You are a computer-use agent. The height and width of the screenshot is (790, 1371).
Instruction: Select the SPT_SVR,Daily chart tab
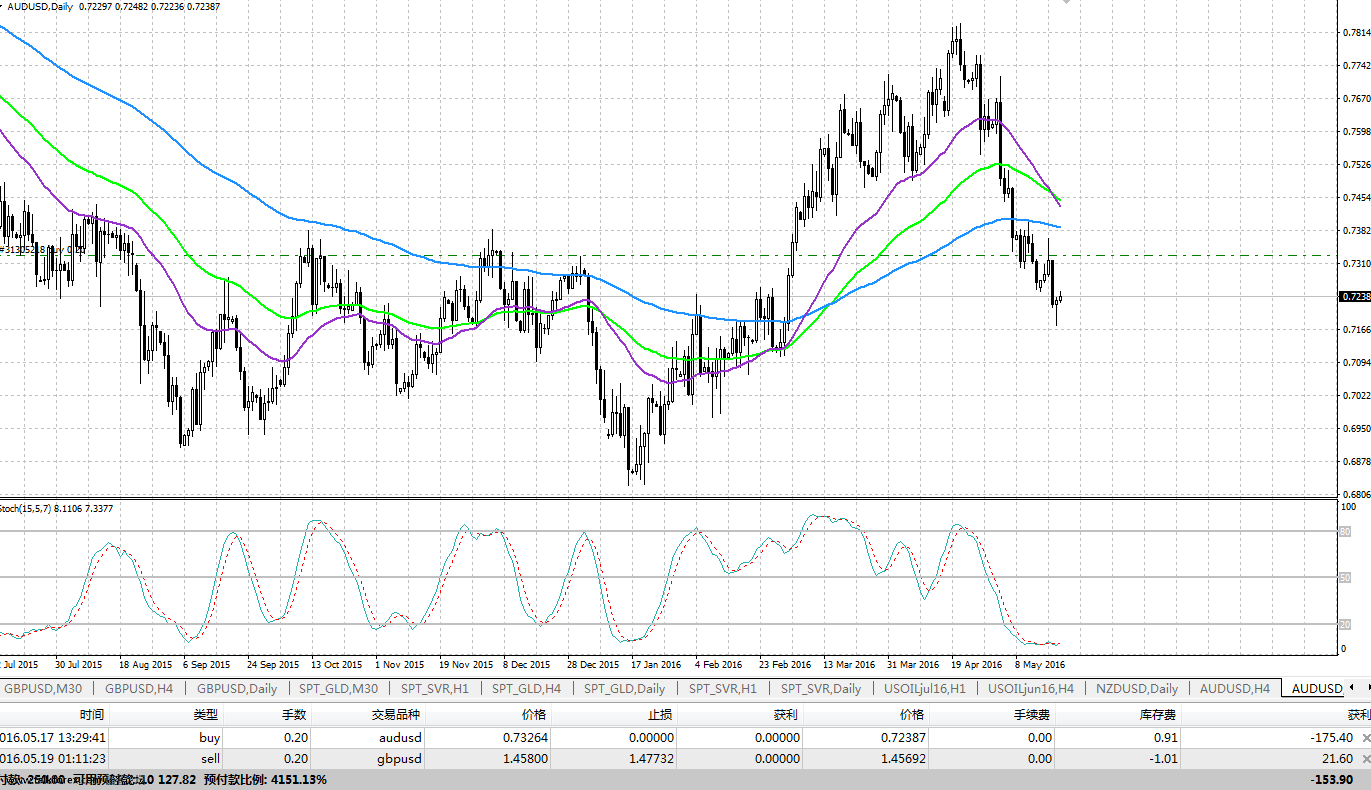pos(821,688)
